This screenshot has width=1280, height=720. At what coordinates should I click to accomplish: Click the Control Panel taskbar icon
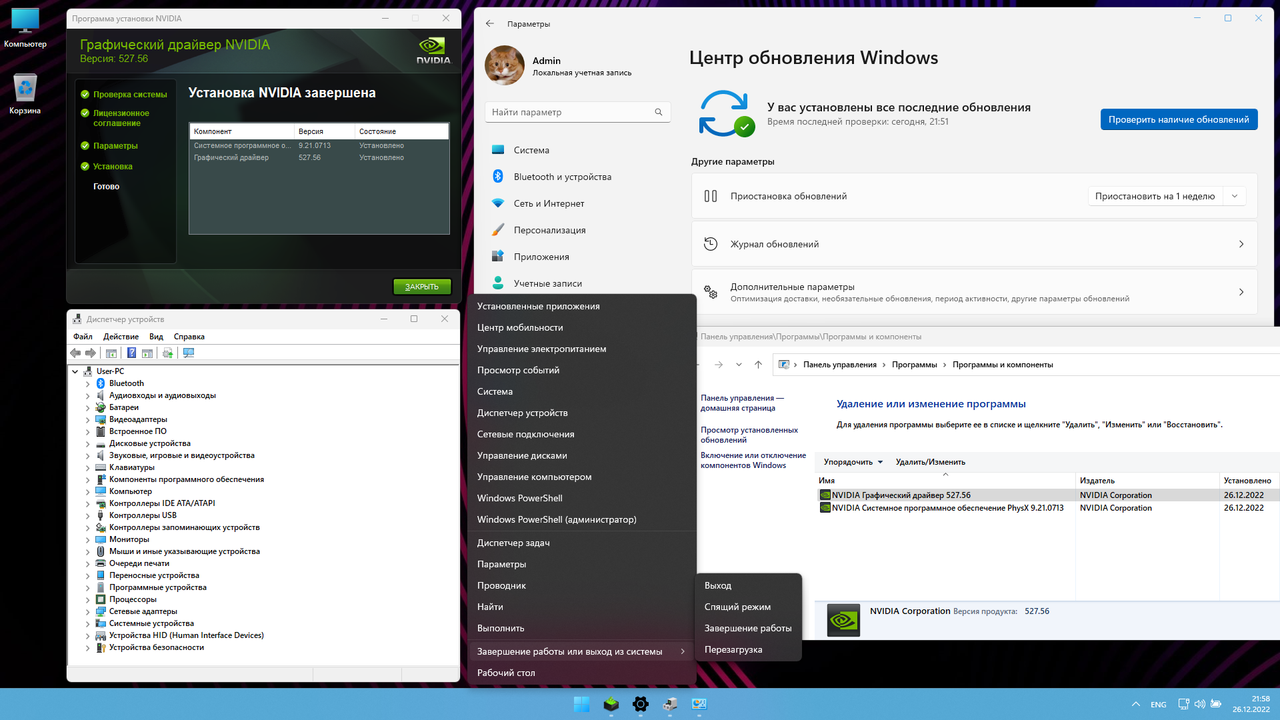[699, 704]
